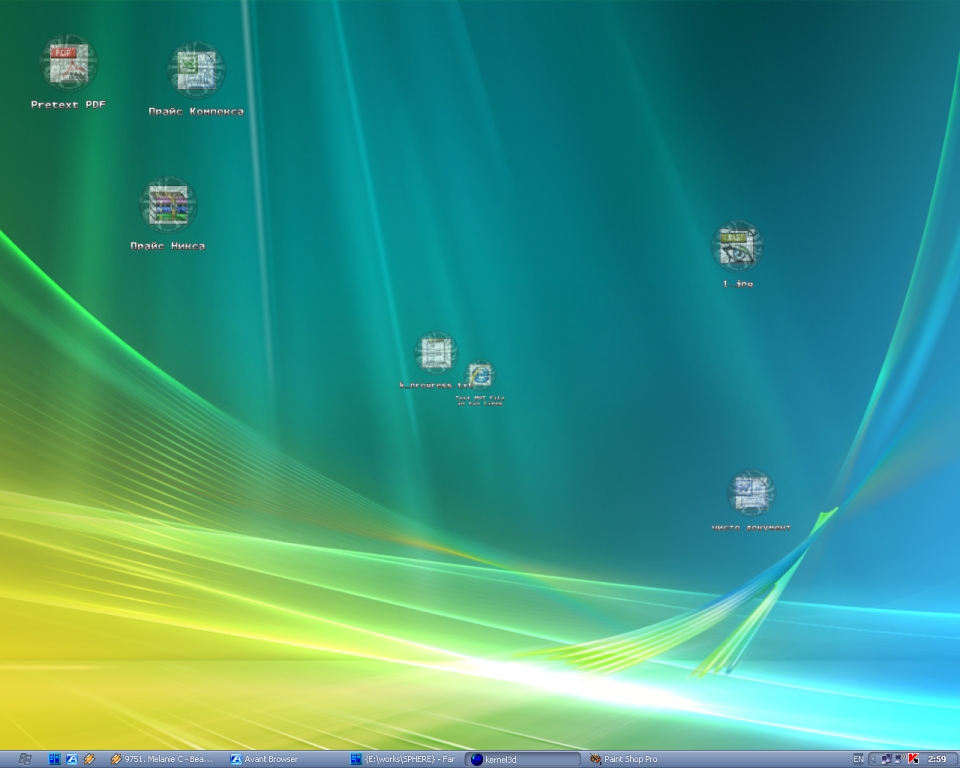Image resolution: width=960 pixels, height=768 pixels.
Task: Open the wireless network tray icon
Action: [x=900, y=758]
